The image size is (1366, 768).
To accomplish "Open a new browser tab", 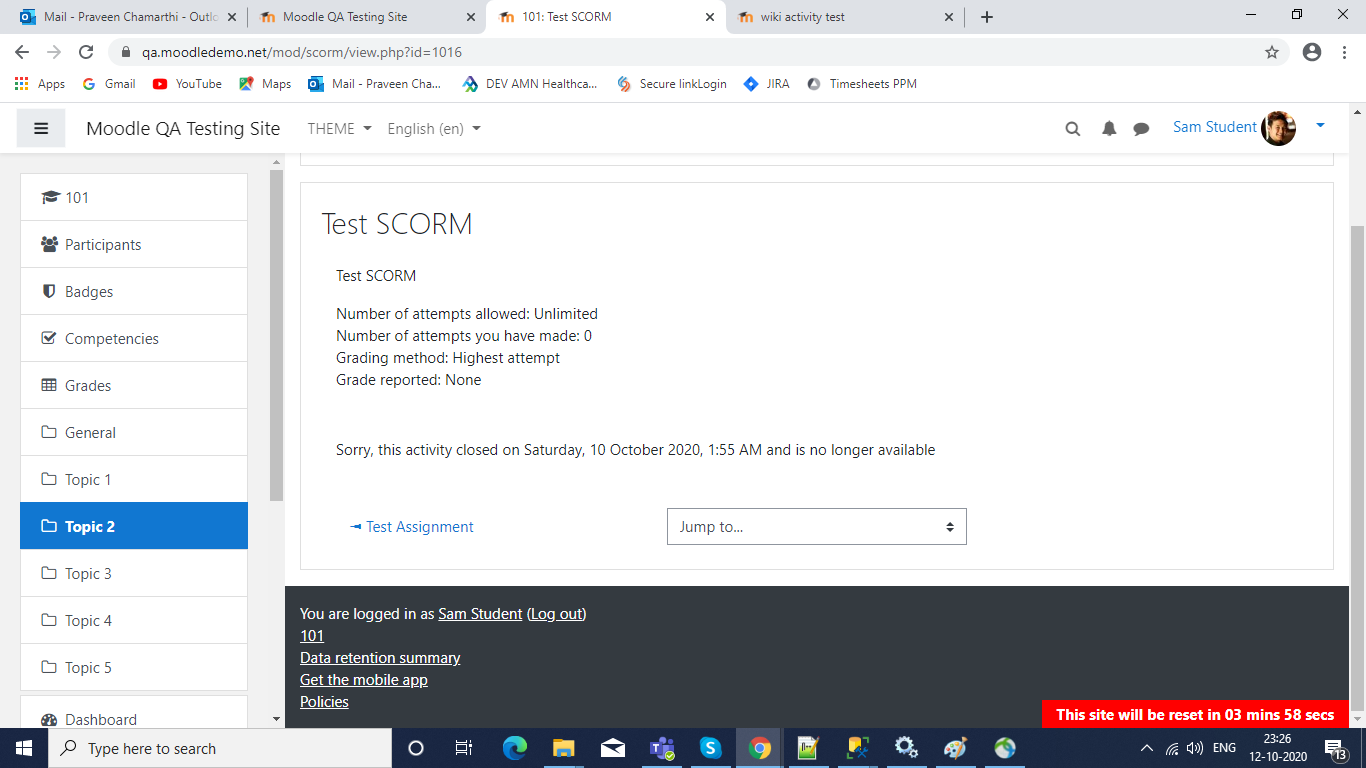I will (987, 17).
